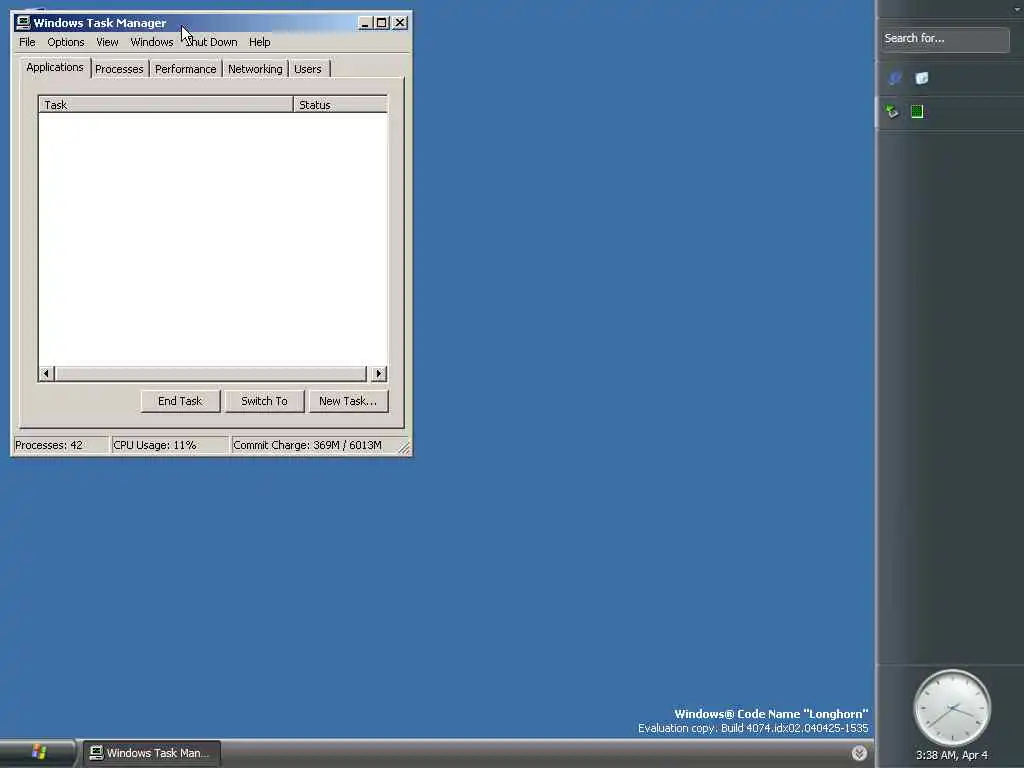The image size is (1024, 768).
Task: Click the Processes: 42 status text
Action: point(49,445)
